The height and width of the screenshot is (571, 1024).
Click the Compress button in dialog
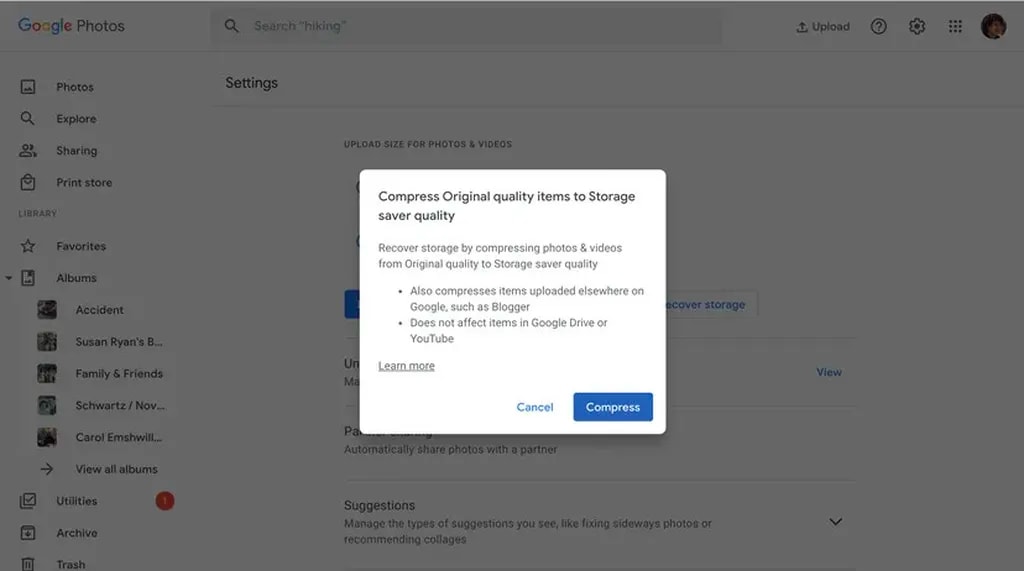pyautogui.click(x=612, y=407)
